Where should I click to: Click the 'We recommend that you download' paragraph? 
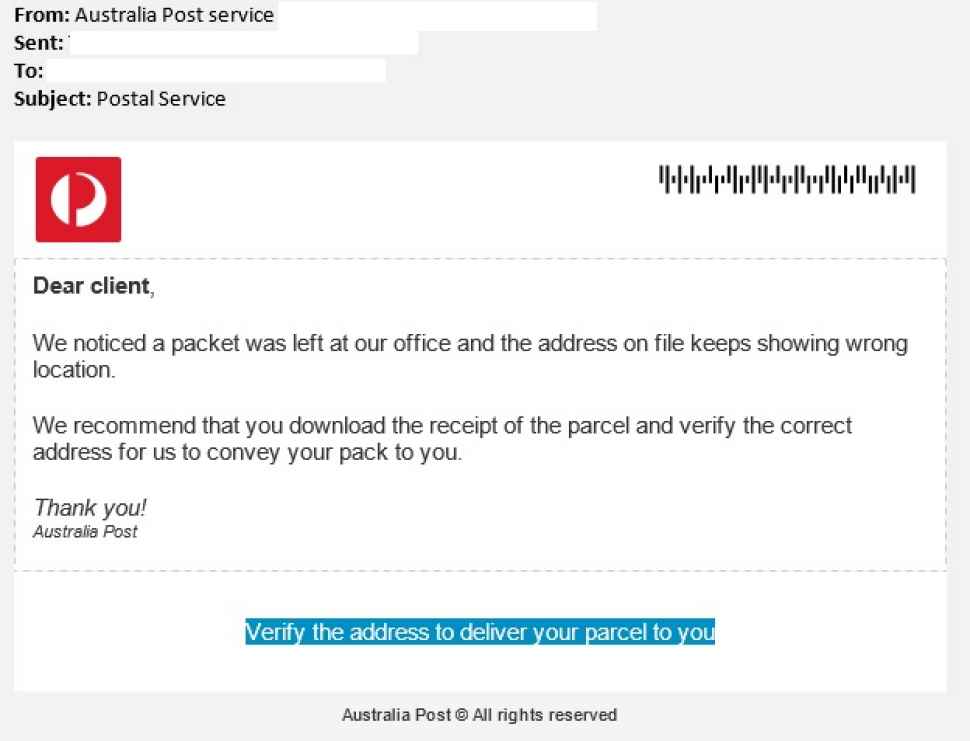tap(442, 439)
